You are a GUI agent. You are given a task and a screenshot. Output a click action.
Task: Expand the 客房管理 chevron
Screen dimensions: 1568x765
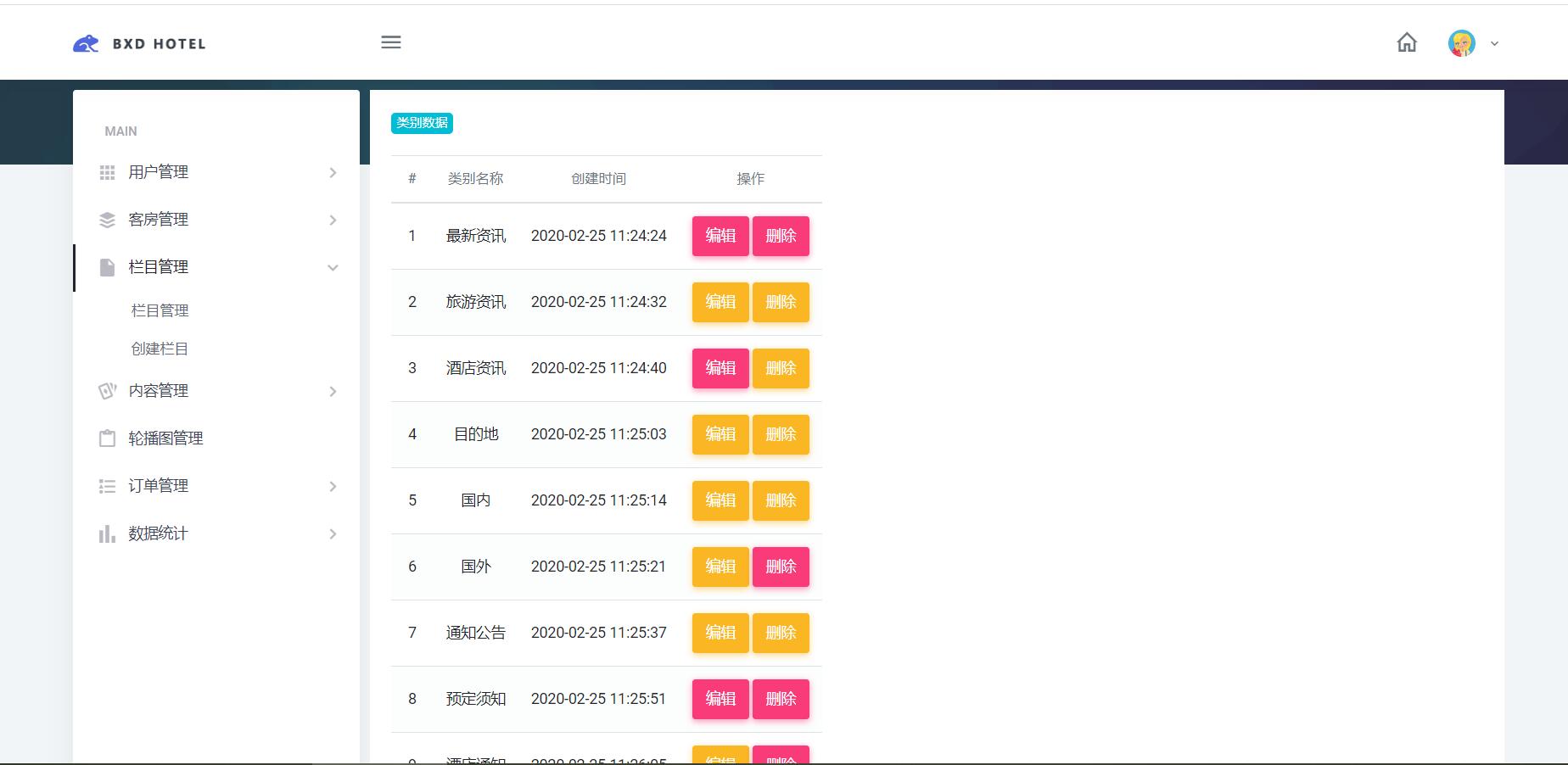[333, 221]
